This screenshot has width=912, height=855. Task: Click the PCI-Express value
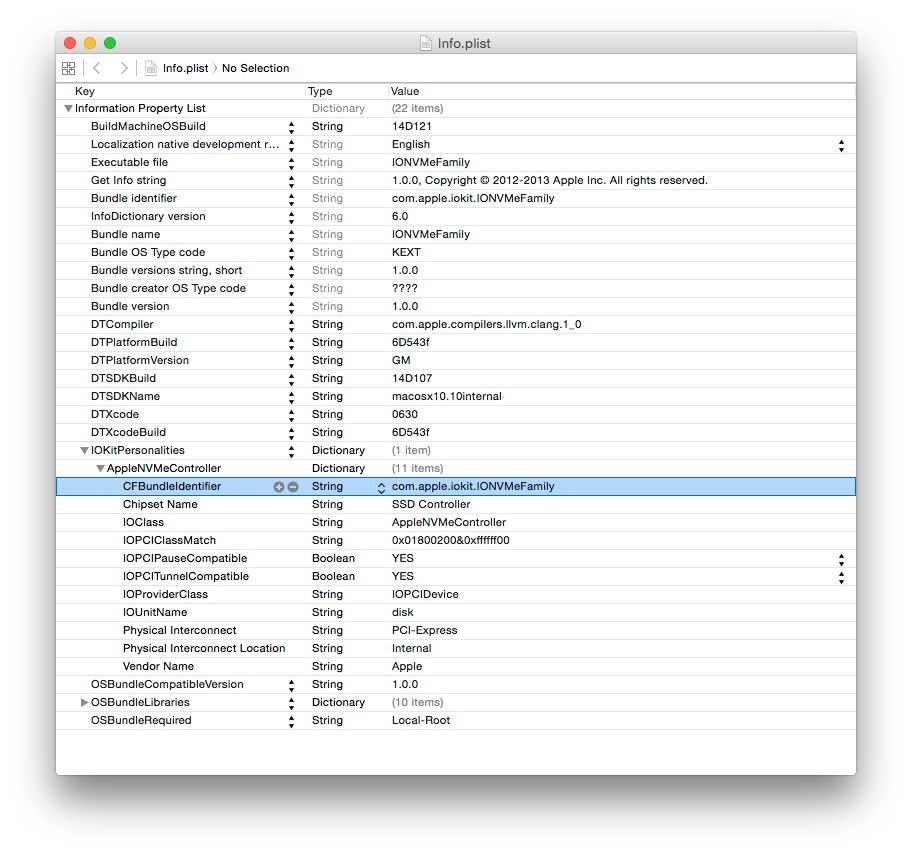(x=425, y=630)
